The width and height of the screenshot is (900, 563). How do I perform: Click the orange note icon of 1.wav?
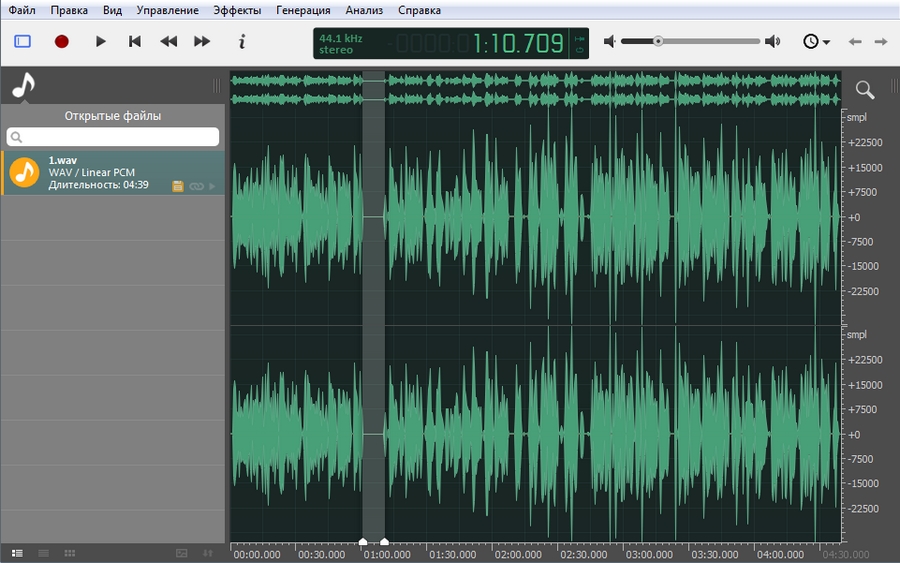pyautogui.click(x=24, y=172)
